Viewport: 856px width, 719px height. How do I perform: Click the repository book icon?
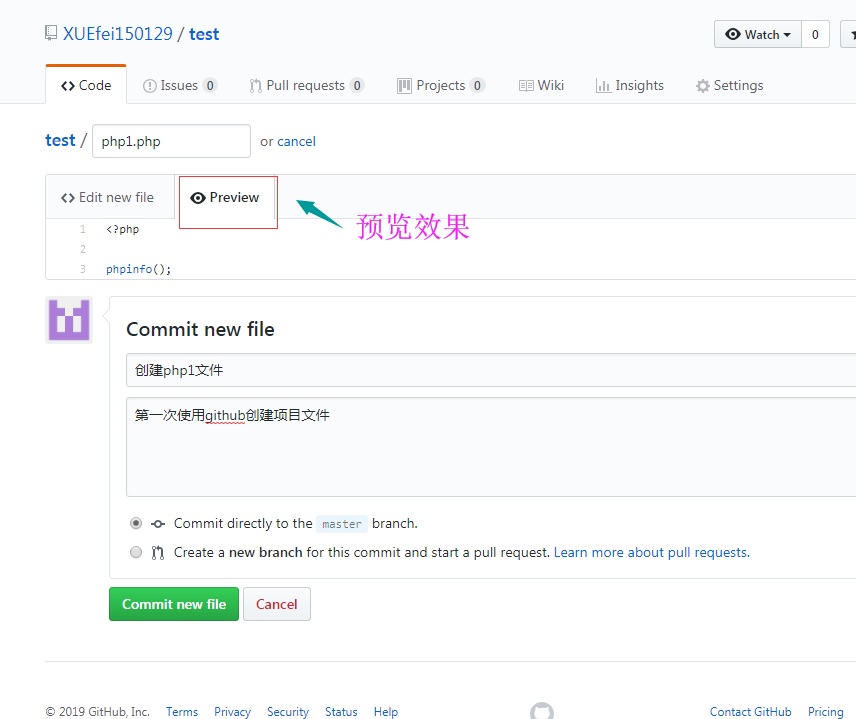pos(51,33)
